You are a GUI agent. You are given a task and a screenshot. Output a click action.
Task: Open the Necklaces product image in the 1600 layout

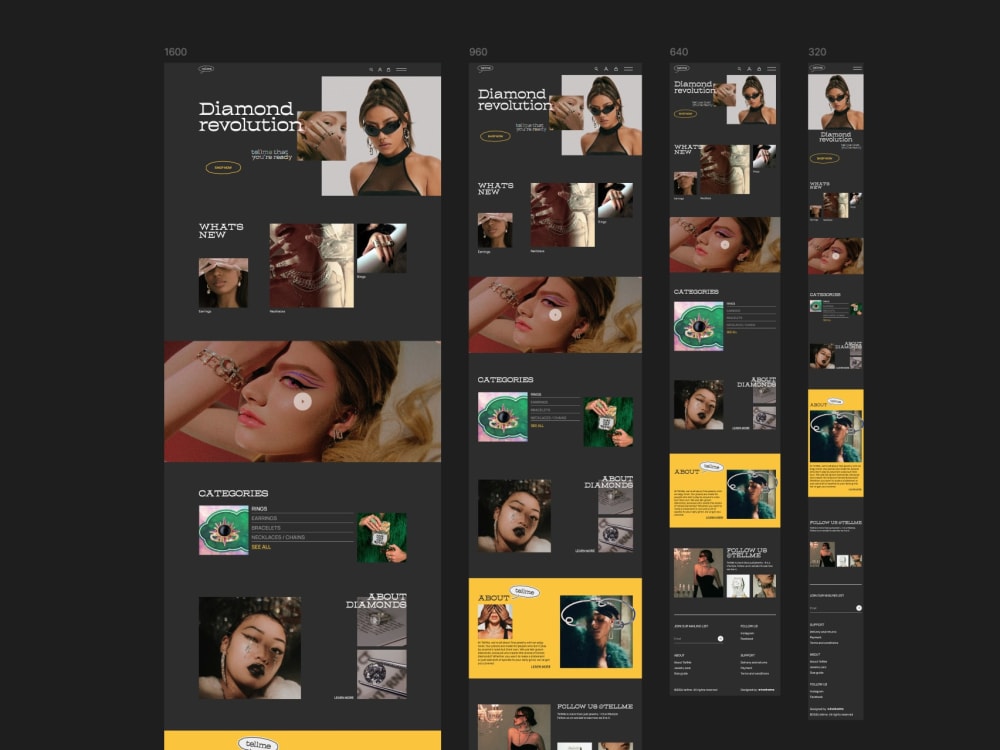coord(312,265)
